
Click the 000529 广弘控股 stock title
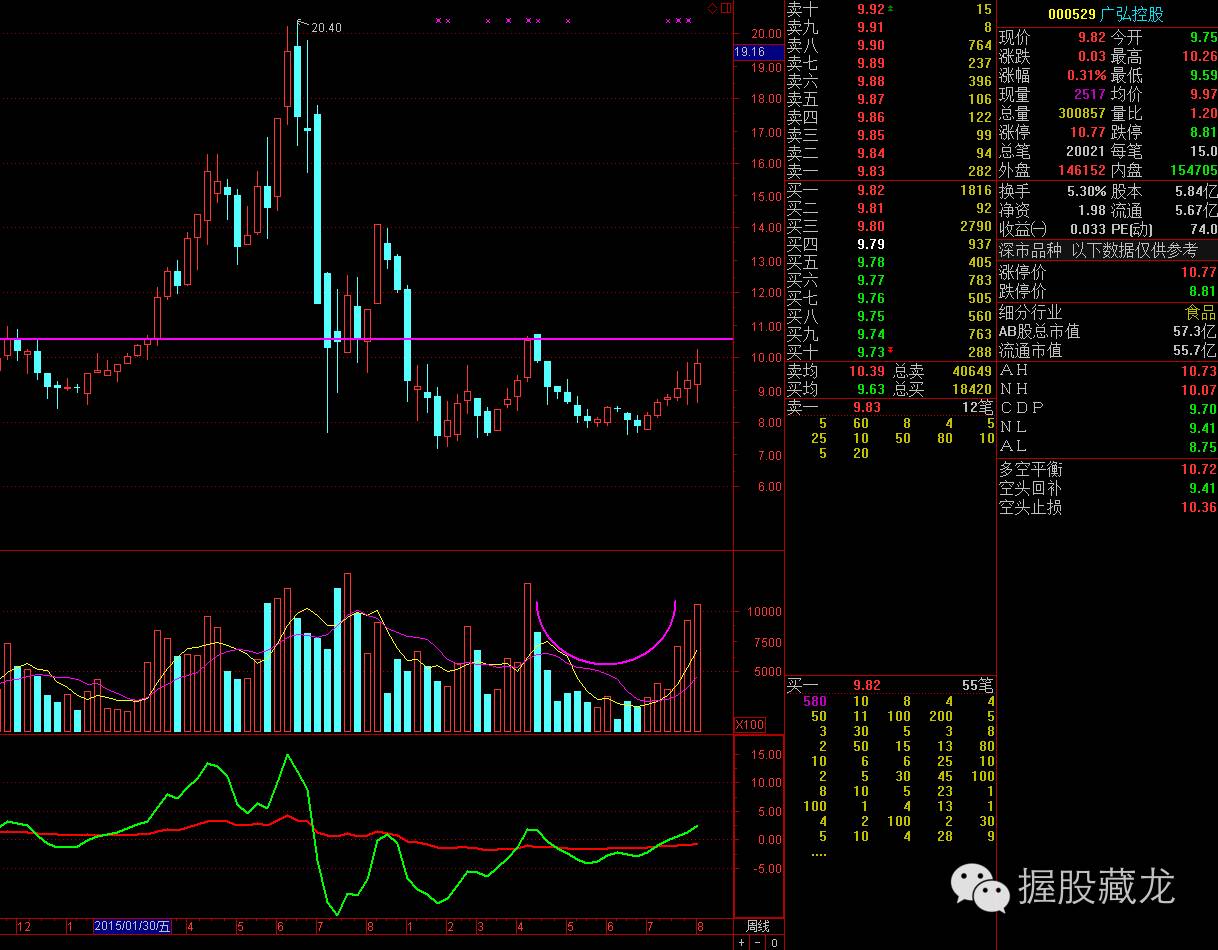coord(1105,14)
